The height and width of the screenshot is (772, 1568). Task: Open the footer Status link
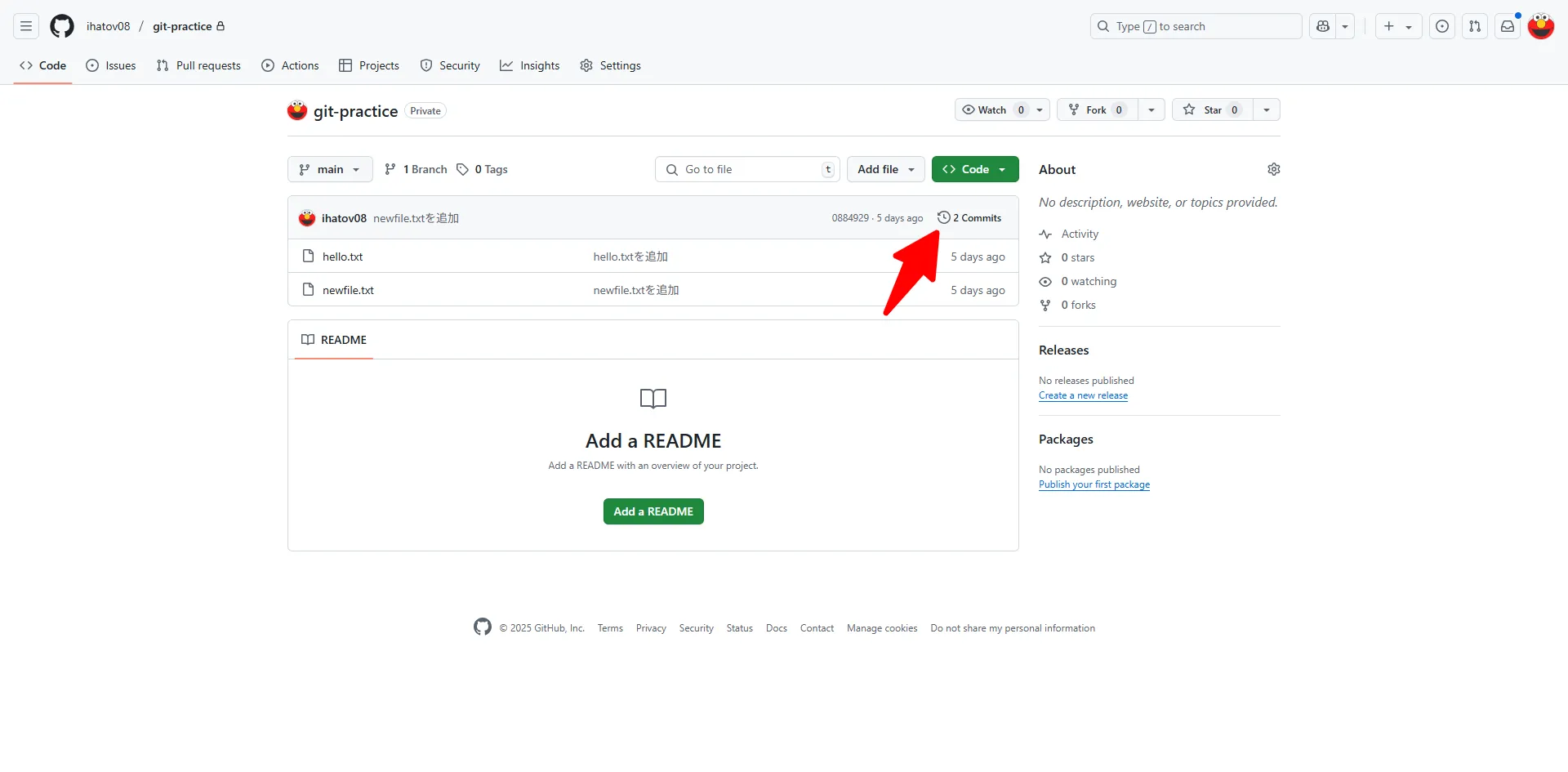tap(740, 628)
